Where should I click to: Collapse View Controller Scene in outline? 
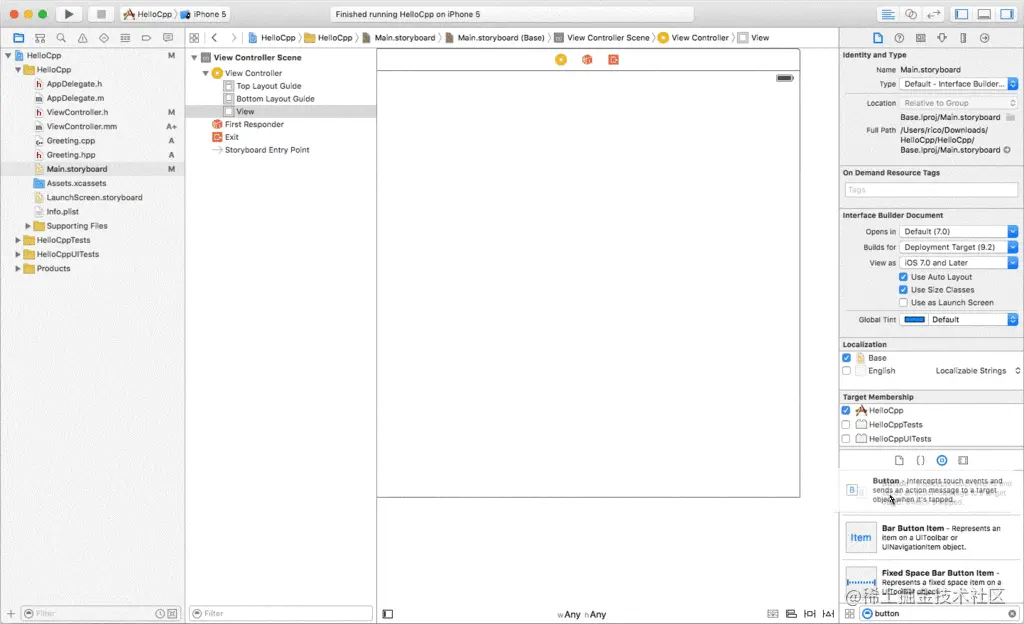pyautogui.click(x=194, y=57)
